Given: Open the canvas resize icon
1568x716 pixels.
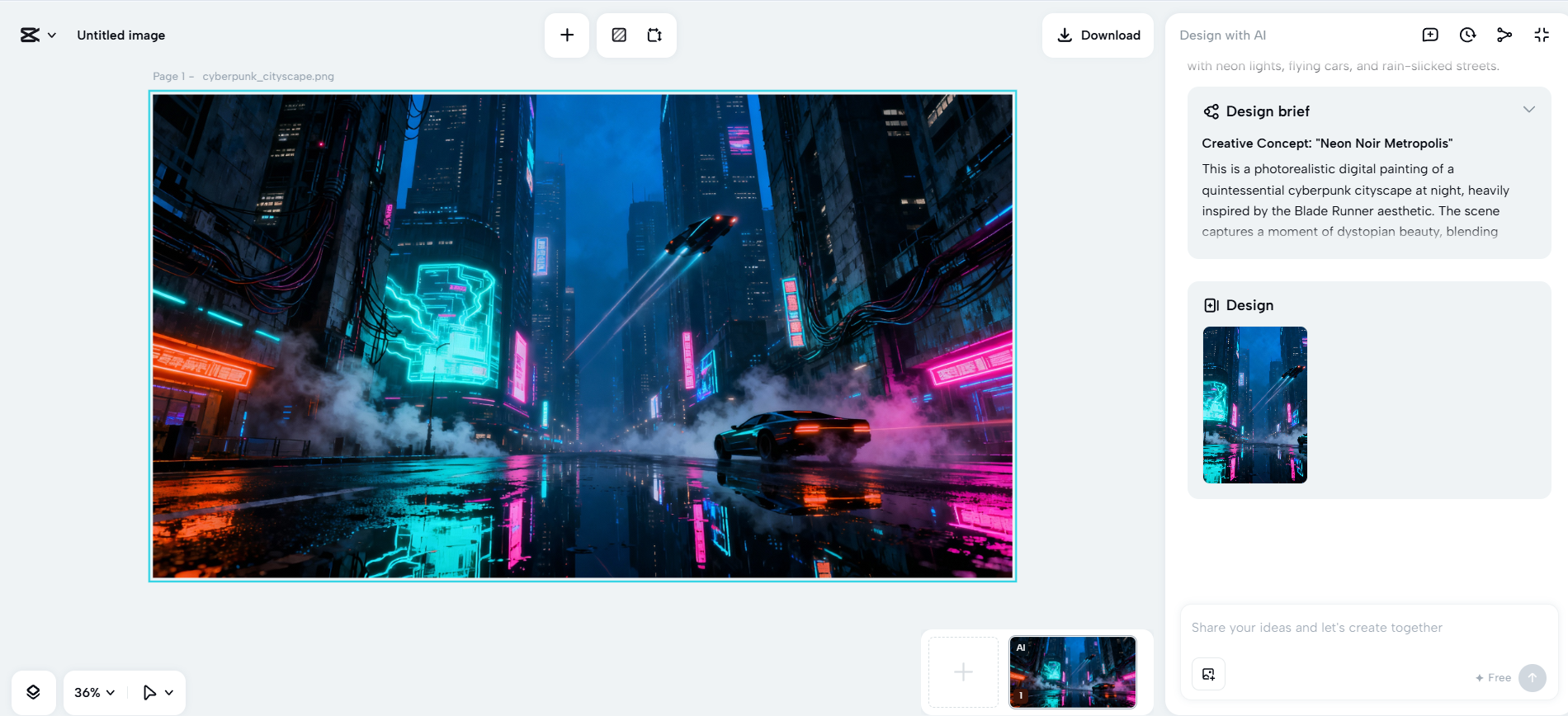Looking at the screenshot, I should 654,35.
